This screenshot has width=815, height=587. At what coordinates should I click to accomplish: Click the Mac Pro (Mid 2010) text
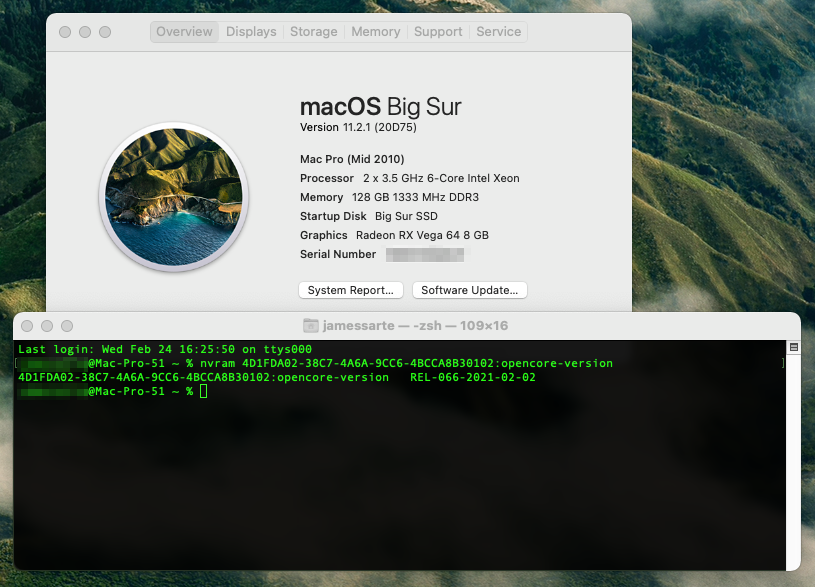(x=352, y=159)
